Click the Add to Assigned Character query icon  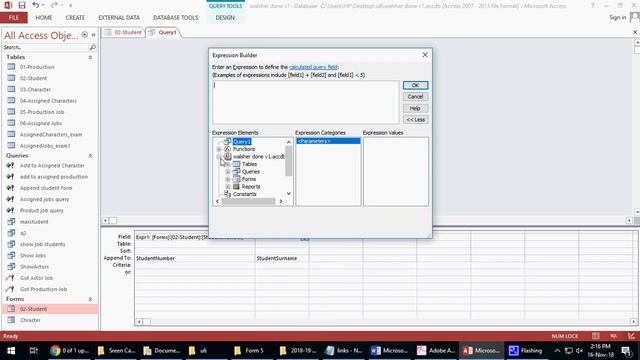pos(11,166)
